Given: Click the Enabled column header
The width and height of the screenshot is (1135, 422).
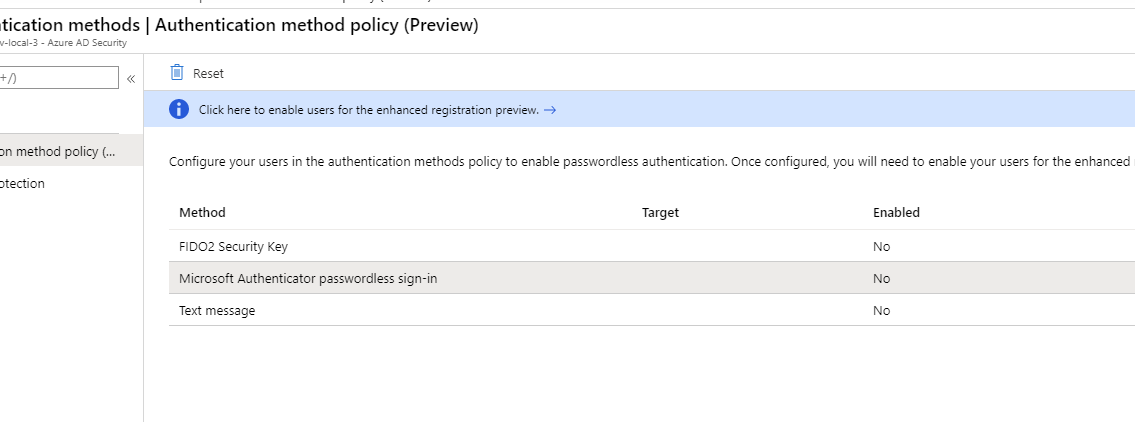Looking at the screenshot, I should [x=896, y=212].
